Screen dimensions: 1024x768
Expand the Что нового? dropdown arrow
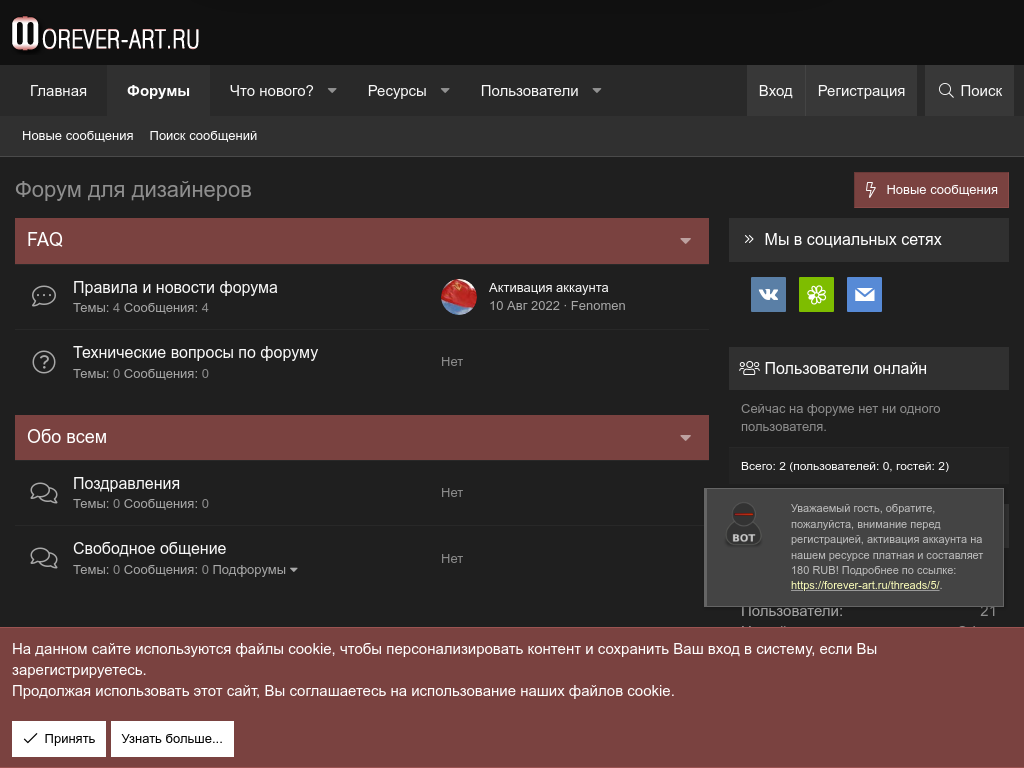[332, 91]
